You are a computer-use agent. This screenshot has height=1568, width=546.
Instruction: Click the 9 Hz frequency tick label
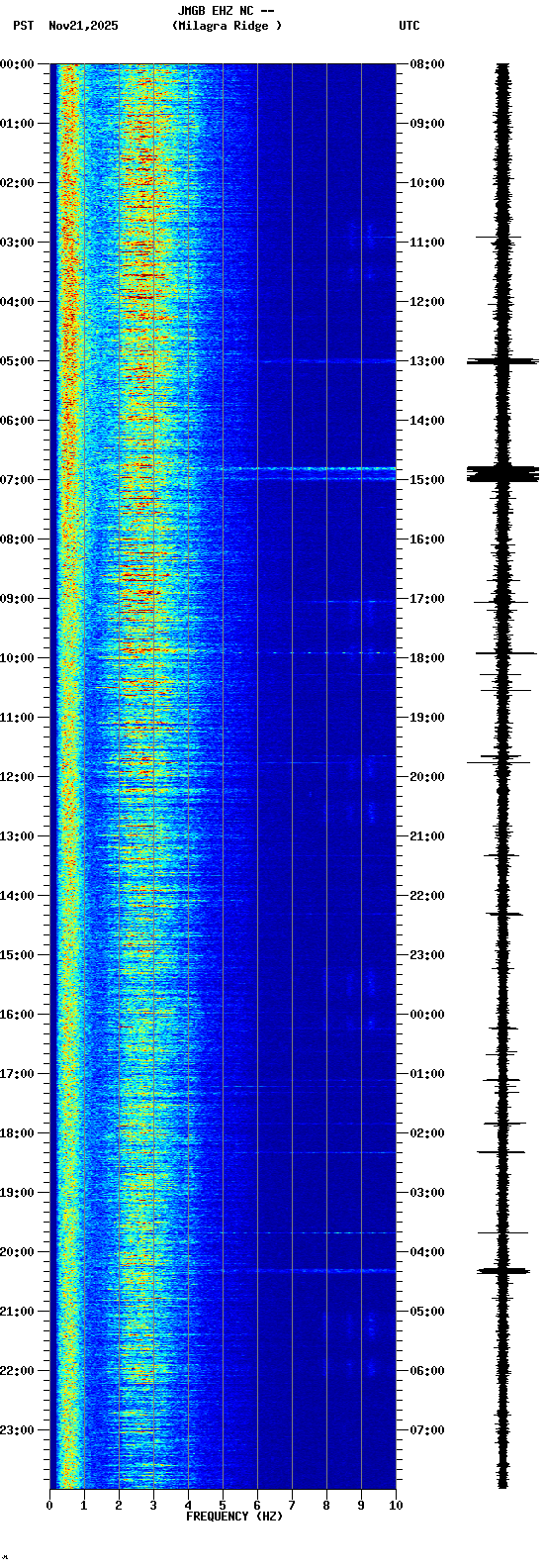click(x=361, y=1506)
